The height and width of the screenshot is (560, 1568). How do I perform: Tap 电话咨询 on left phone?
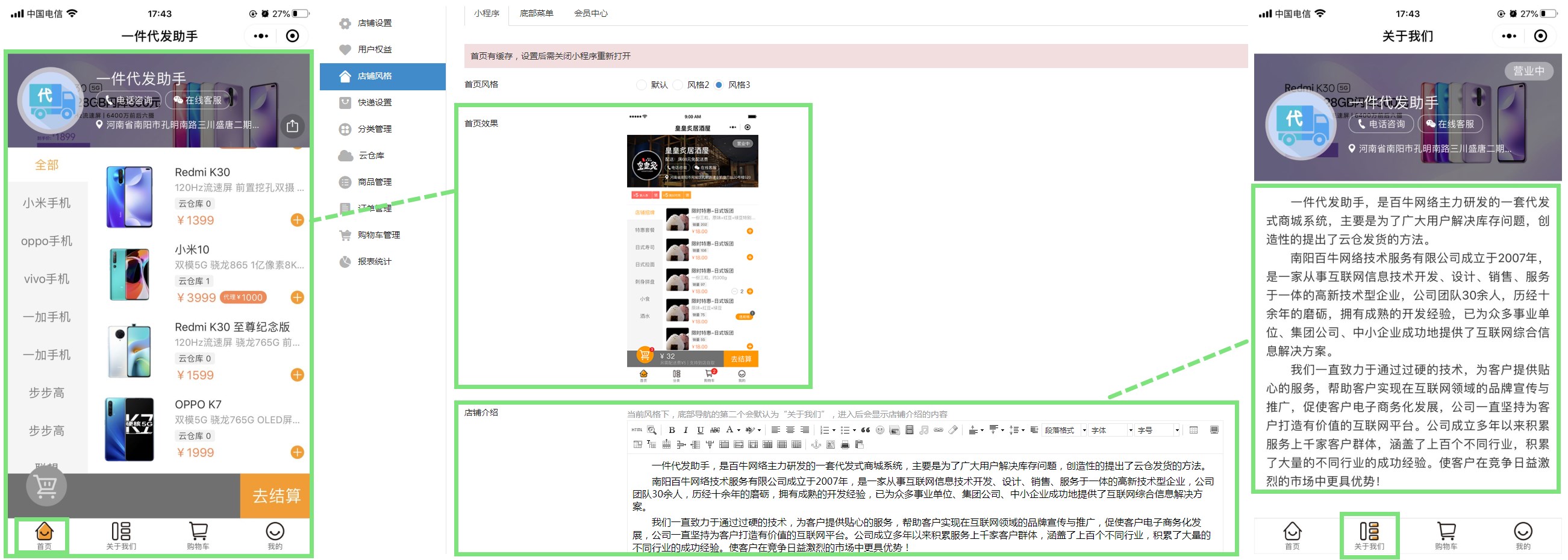tap(130, 100)
